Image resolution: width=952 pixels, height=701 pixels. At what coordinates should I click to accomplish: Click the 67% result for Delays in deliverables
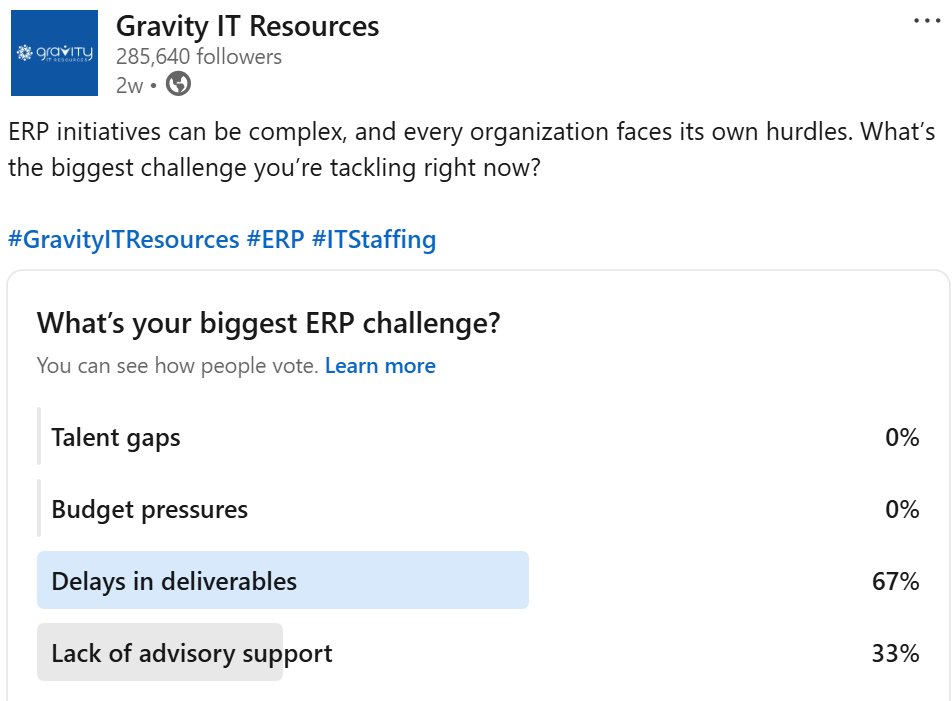[895, 581]
